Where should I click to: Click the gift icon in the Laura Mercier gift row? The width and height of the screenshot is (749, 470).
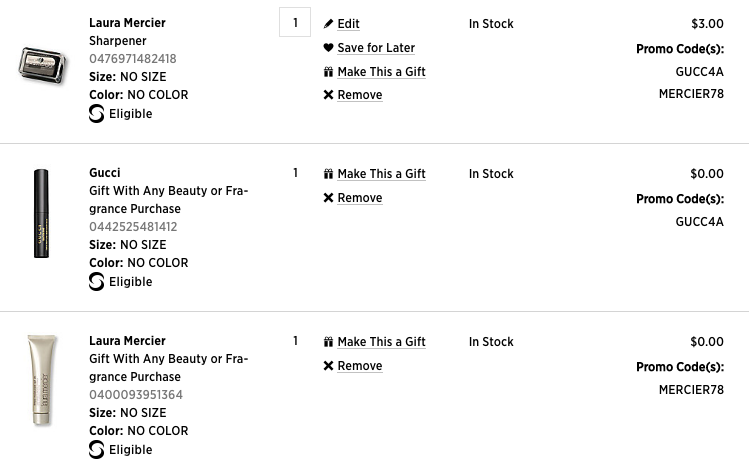pos(328,342)
